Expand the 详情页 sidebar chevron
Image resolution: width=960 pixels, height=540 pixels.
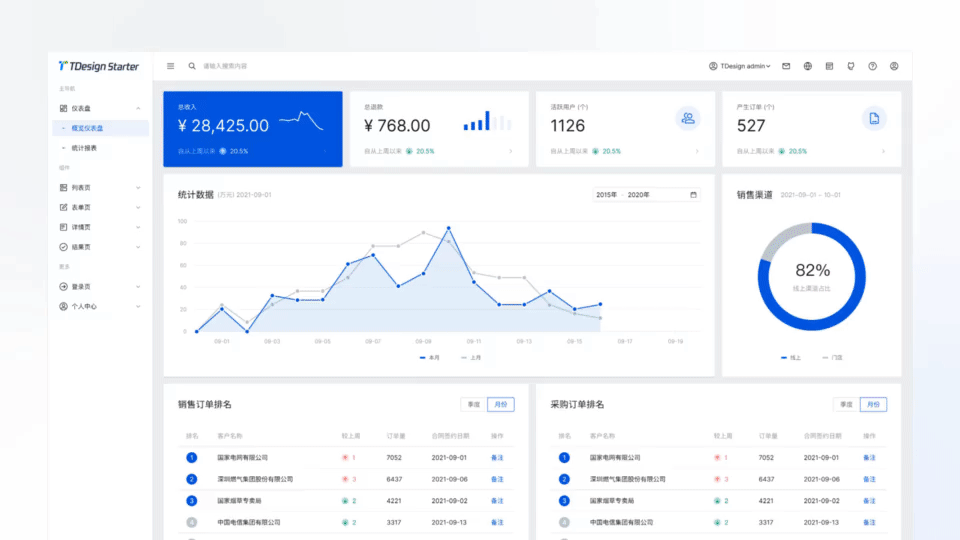click(x=138, y=227)
